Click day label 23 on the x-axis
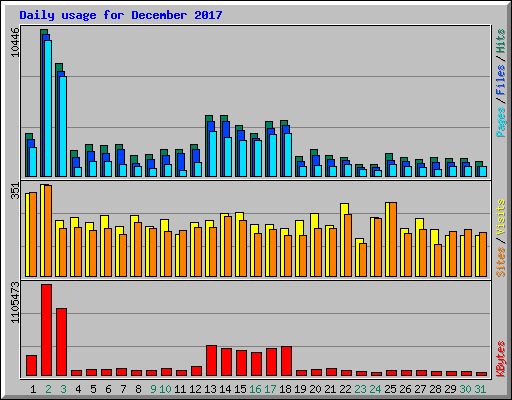This screenshot has width=512, height=400. [360, 389]
